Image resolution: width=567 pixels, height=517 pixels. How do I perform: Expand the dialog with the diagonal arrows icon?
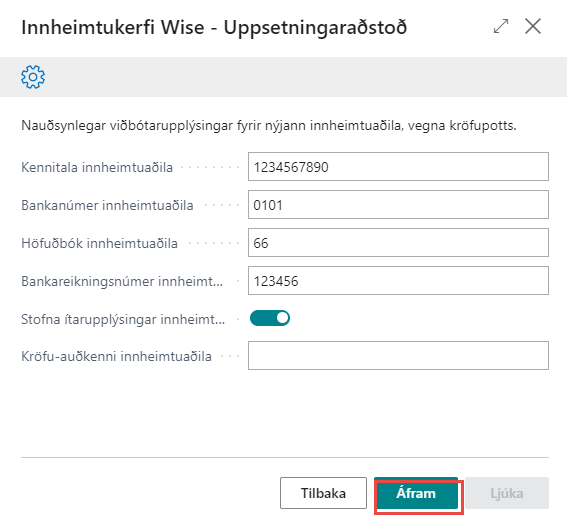coord(501,26)
